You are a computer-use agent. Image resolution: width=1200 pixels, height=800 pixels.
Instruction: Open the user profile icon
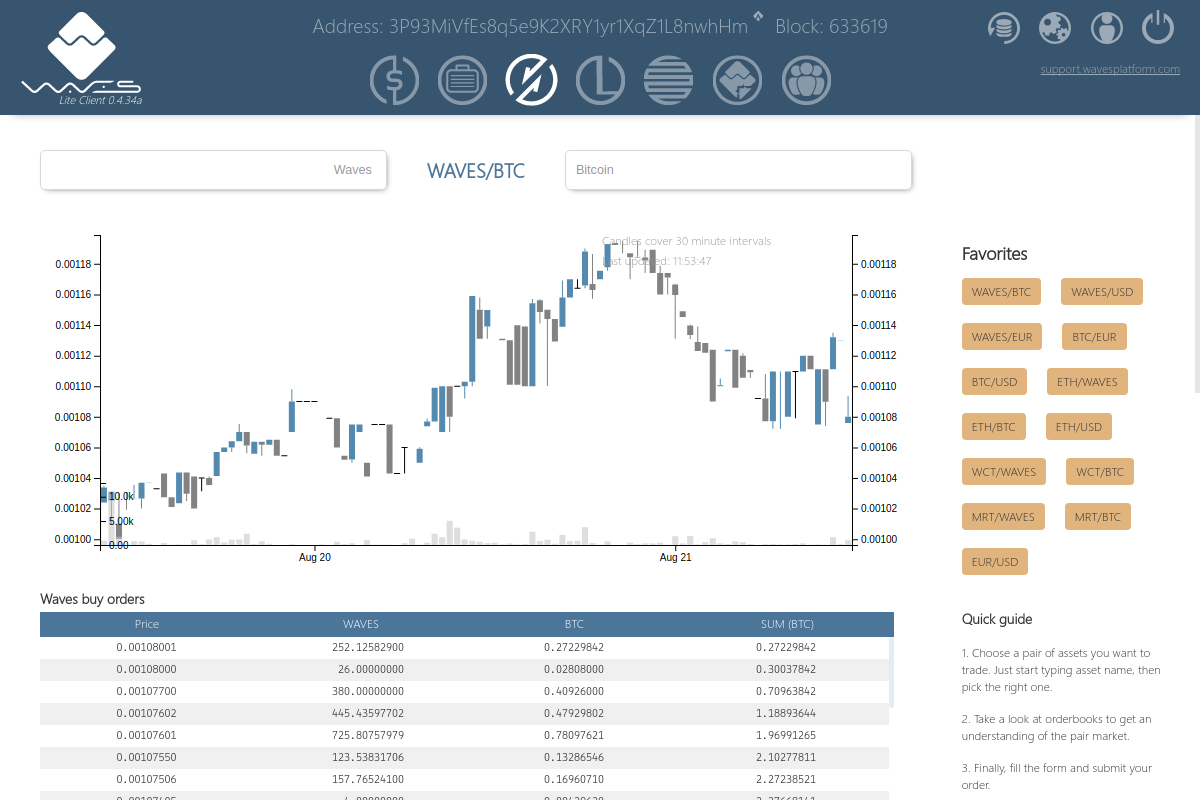[x=1107, y=27]
